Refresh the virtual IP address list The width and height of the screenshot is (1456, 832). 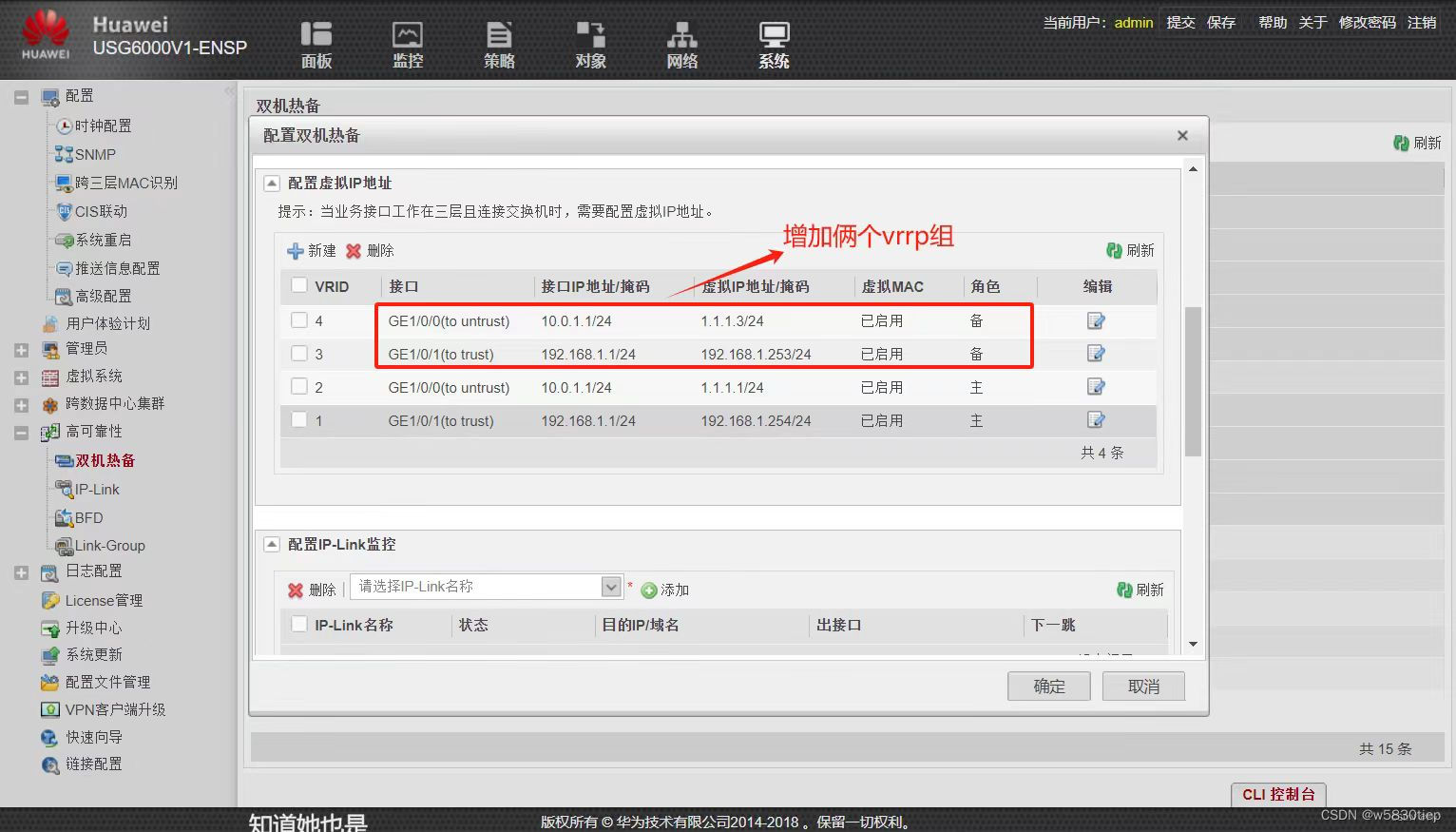point(1130,250)
